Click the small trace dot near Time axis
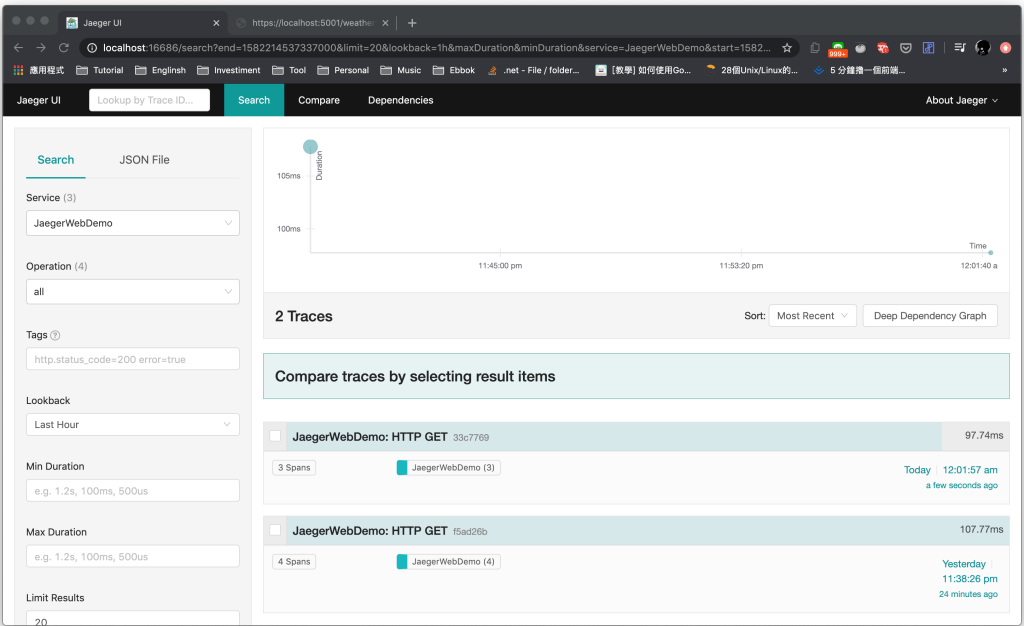 991,253
